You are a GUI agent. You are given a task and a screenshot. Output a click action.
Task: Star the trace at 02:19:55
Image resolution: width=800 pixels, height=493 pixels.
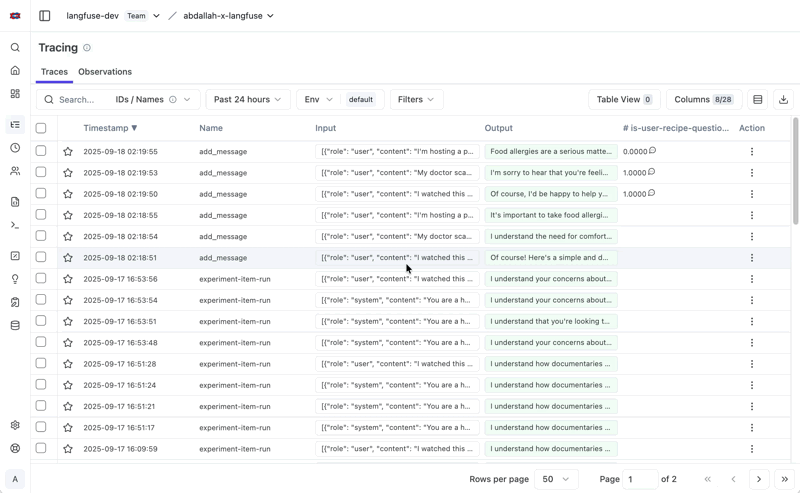pyautogui.click(x=68, y=152)
